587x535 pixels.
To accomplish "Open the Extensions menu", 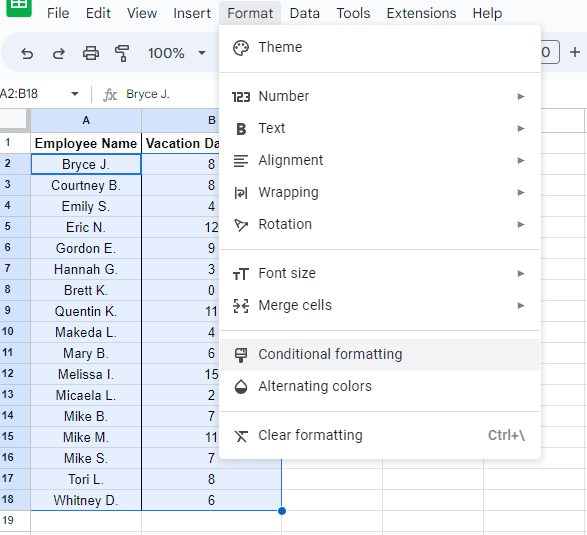I will [421, 13].
